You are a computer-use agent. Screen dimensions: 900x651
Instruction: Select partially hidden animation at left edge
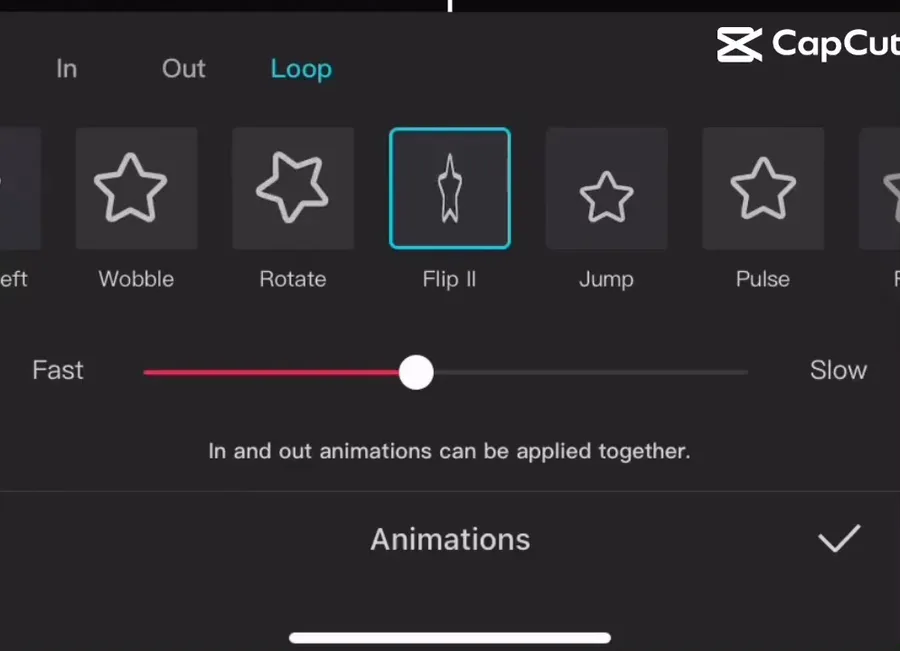click(x=20, y=188)
